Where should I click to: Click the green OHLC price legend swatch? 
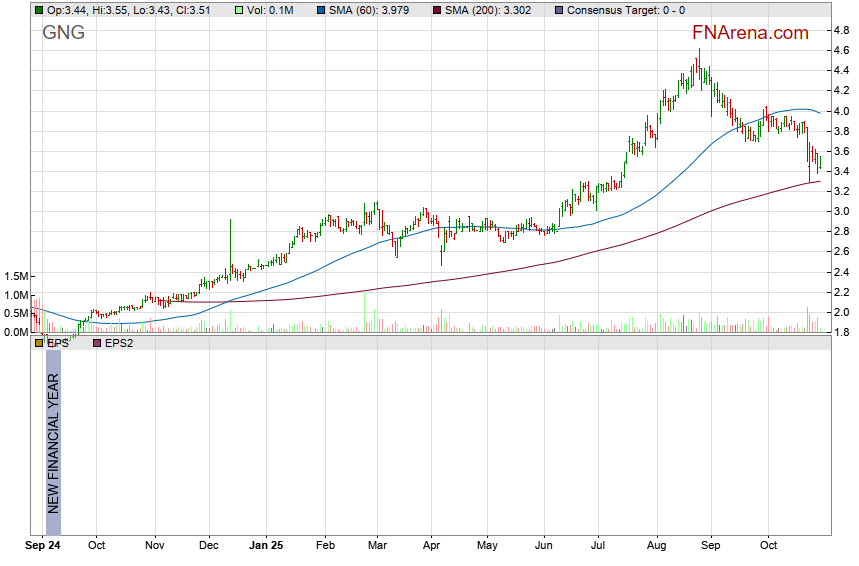click(38, 10)
